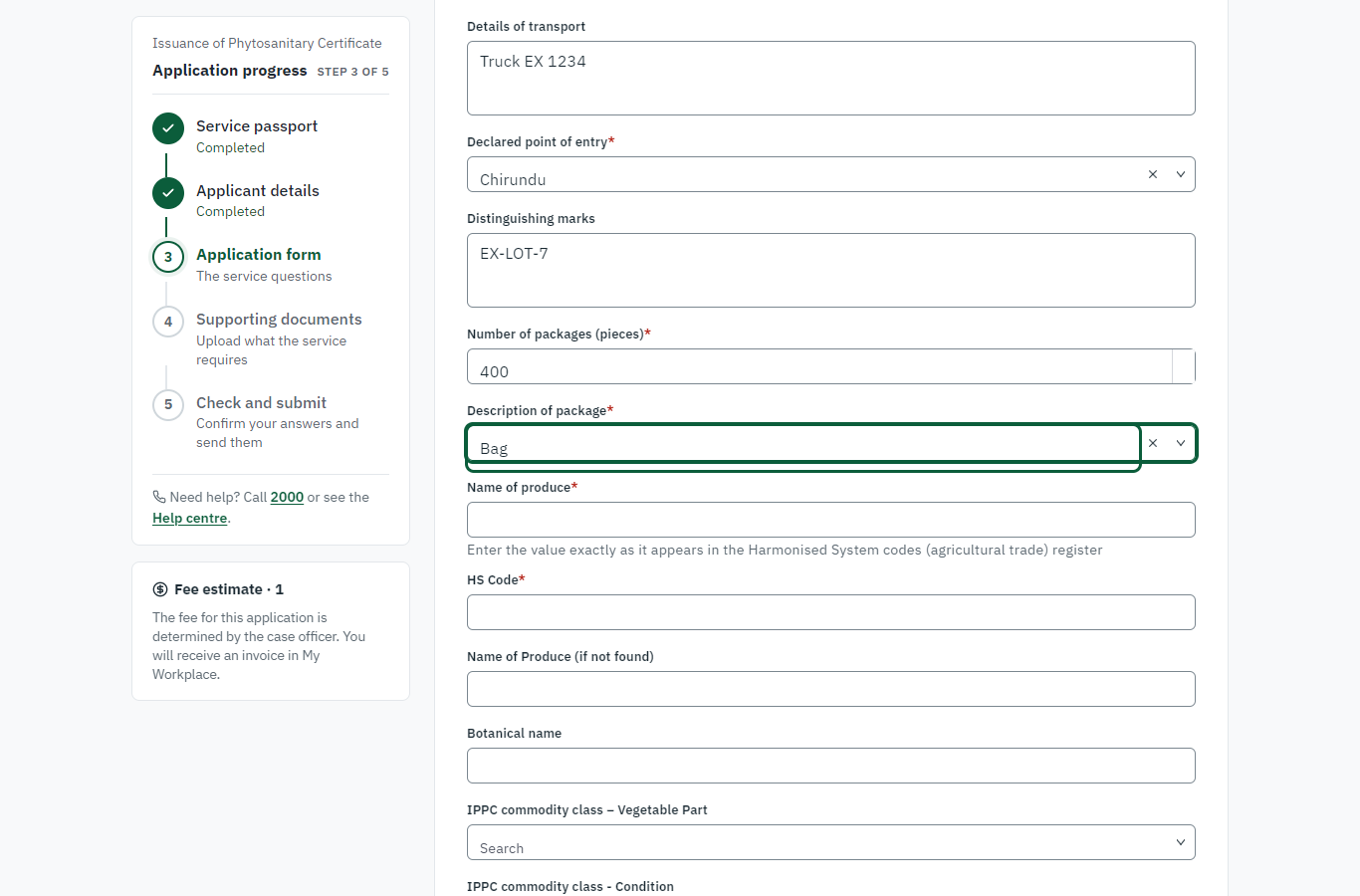The height and width of the screenshot is (896, 1360).
Task: Open the Applicant details step
Action: pos(258,191)
